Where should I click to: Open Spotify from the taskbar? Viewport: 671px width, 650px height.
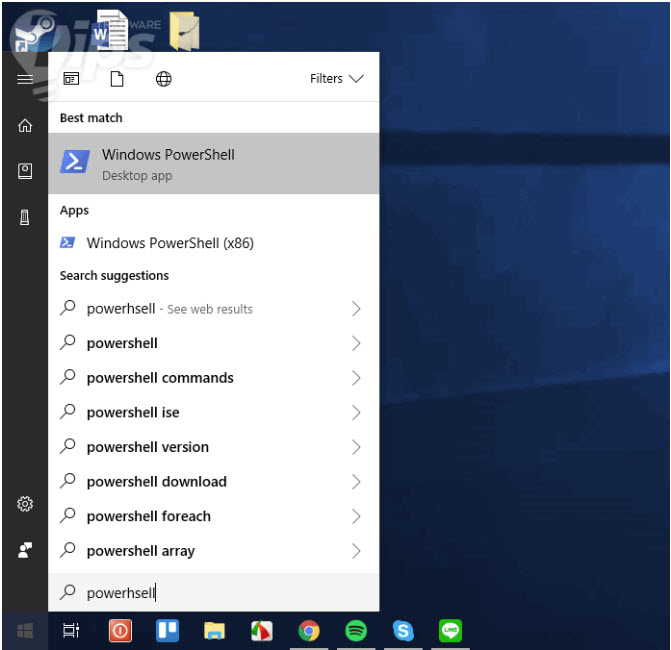pyautogui.click(x=356, y=630)
